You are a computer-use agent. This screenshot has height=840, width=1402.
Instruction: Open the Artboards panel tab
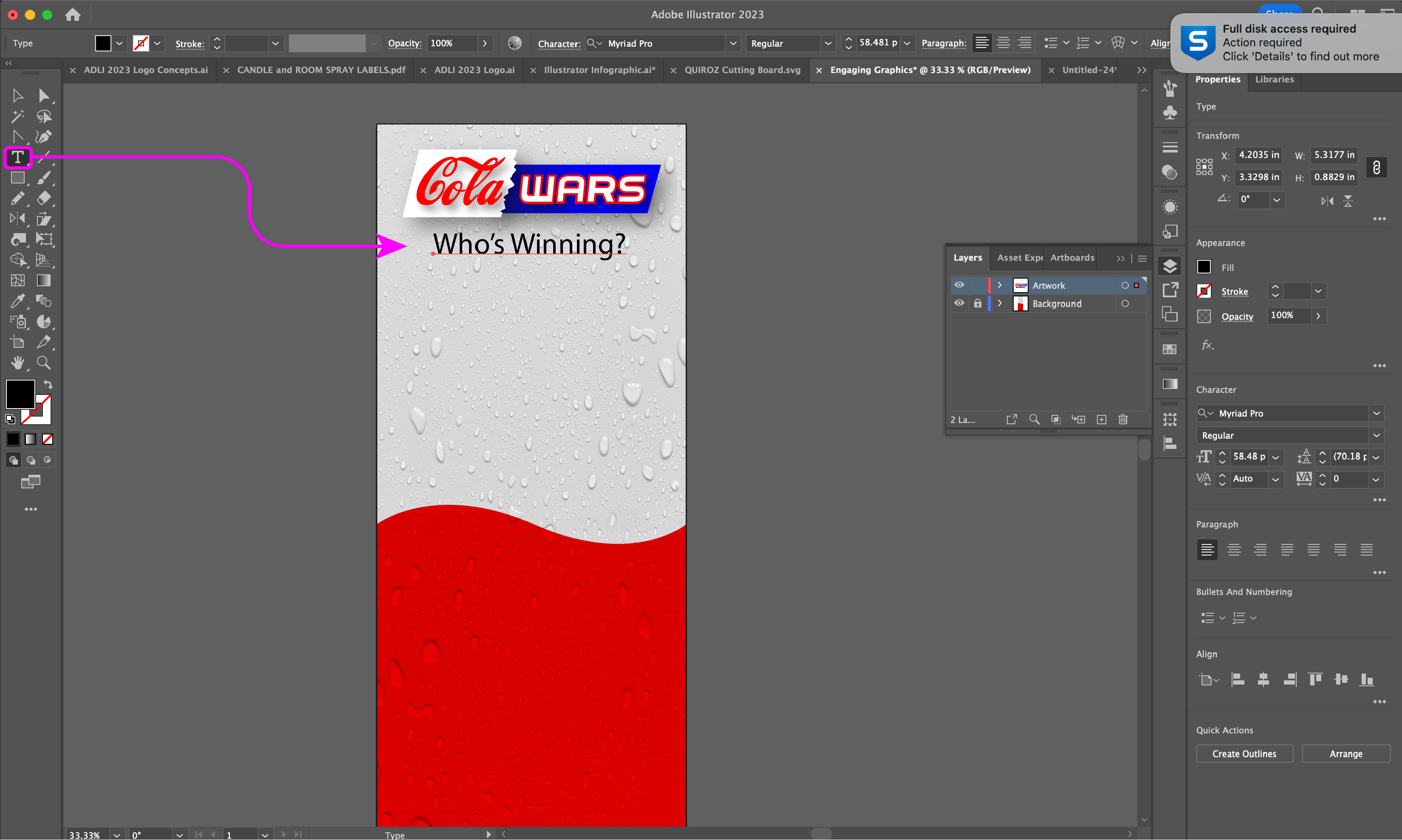(x=1072, y=257)
